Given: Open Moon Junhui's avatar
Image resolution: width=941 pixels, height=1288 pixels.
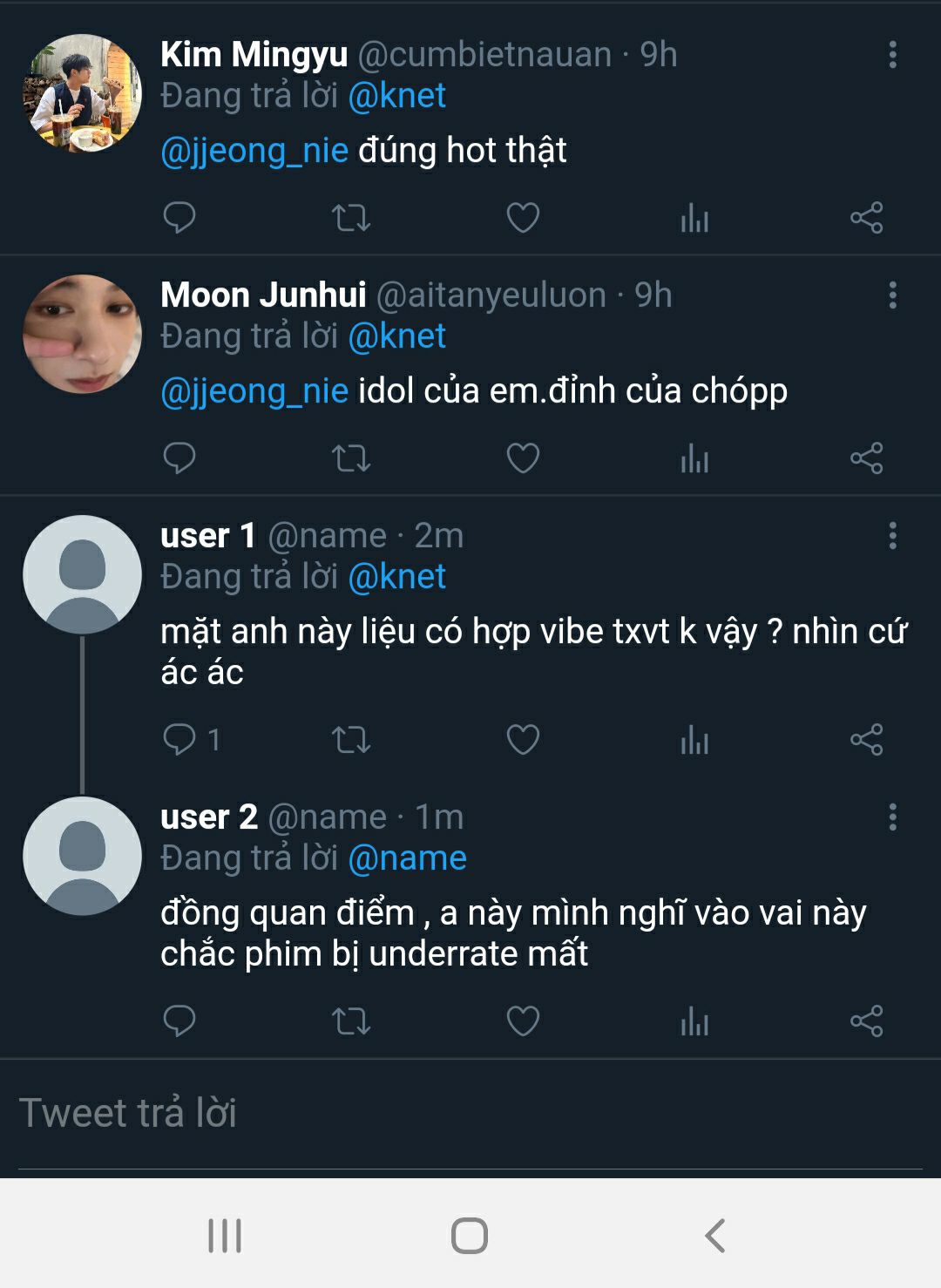Looking at the screenshot, I should point(82,334).
